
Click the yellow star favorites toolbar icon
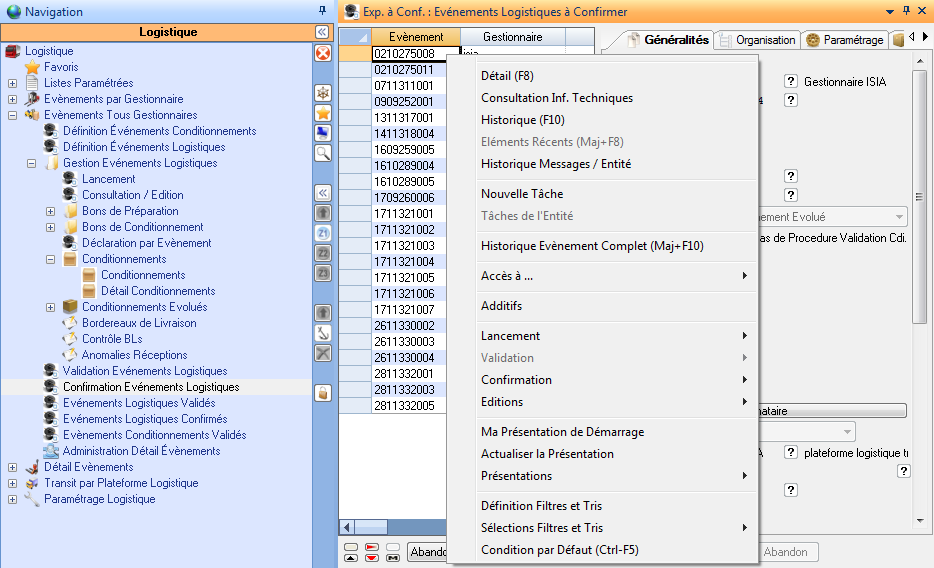coord(323,112)
